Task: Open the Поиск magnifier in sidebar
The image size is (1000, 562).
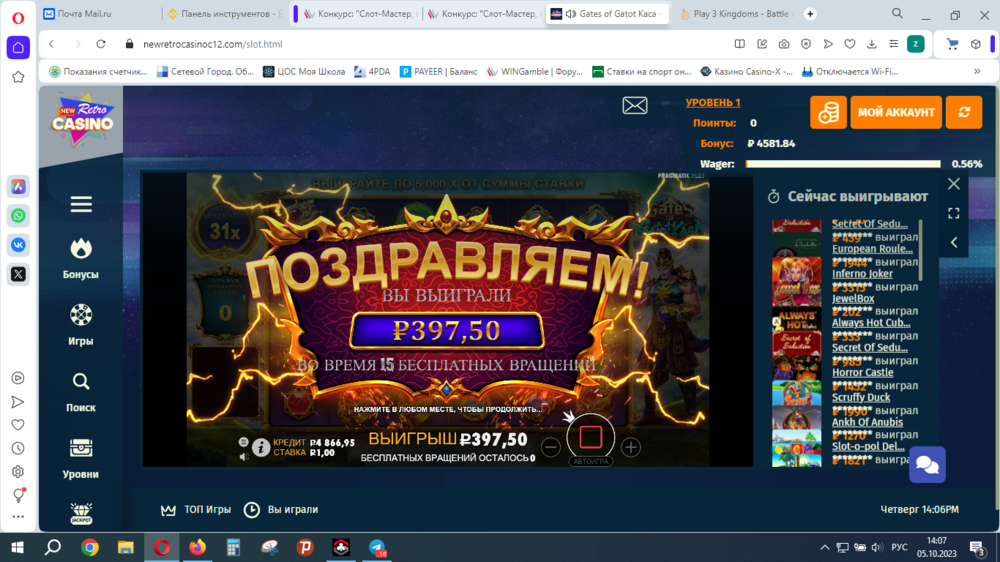Action: (81, 382)
